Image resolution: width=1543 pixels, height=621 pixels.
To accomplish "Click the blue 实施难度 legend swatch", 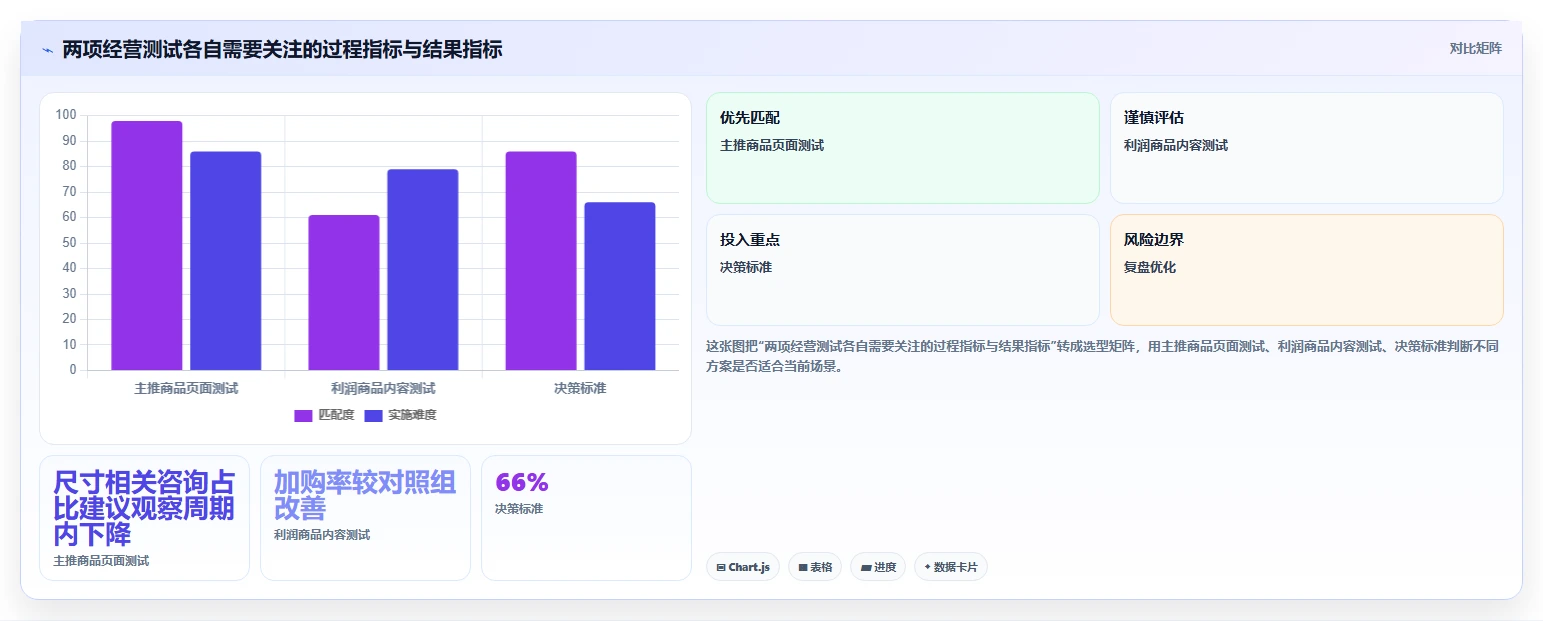I will point(373,416).
